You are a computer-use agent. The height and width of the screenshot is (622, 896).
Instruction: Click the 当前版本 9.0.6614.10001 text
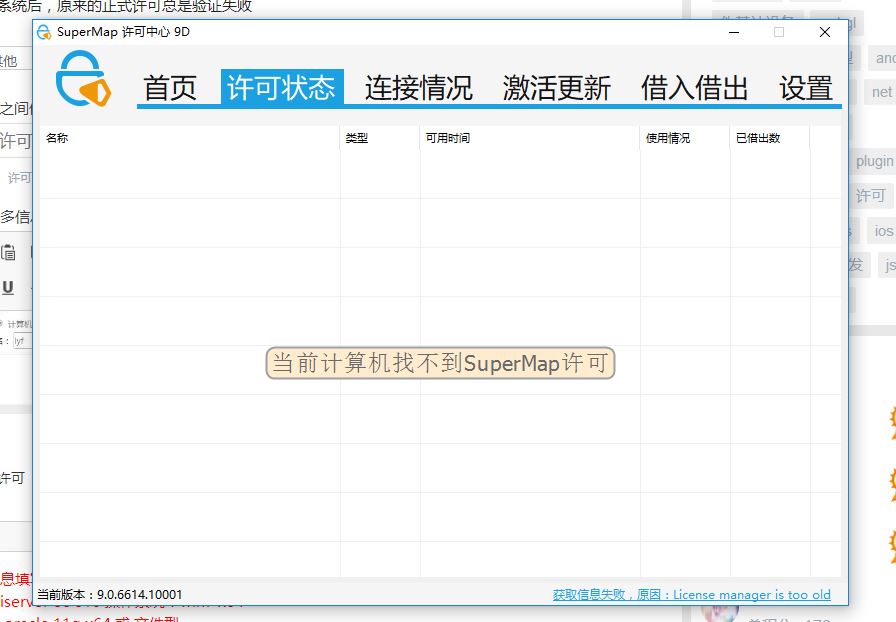(x=110, y=595)
